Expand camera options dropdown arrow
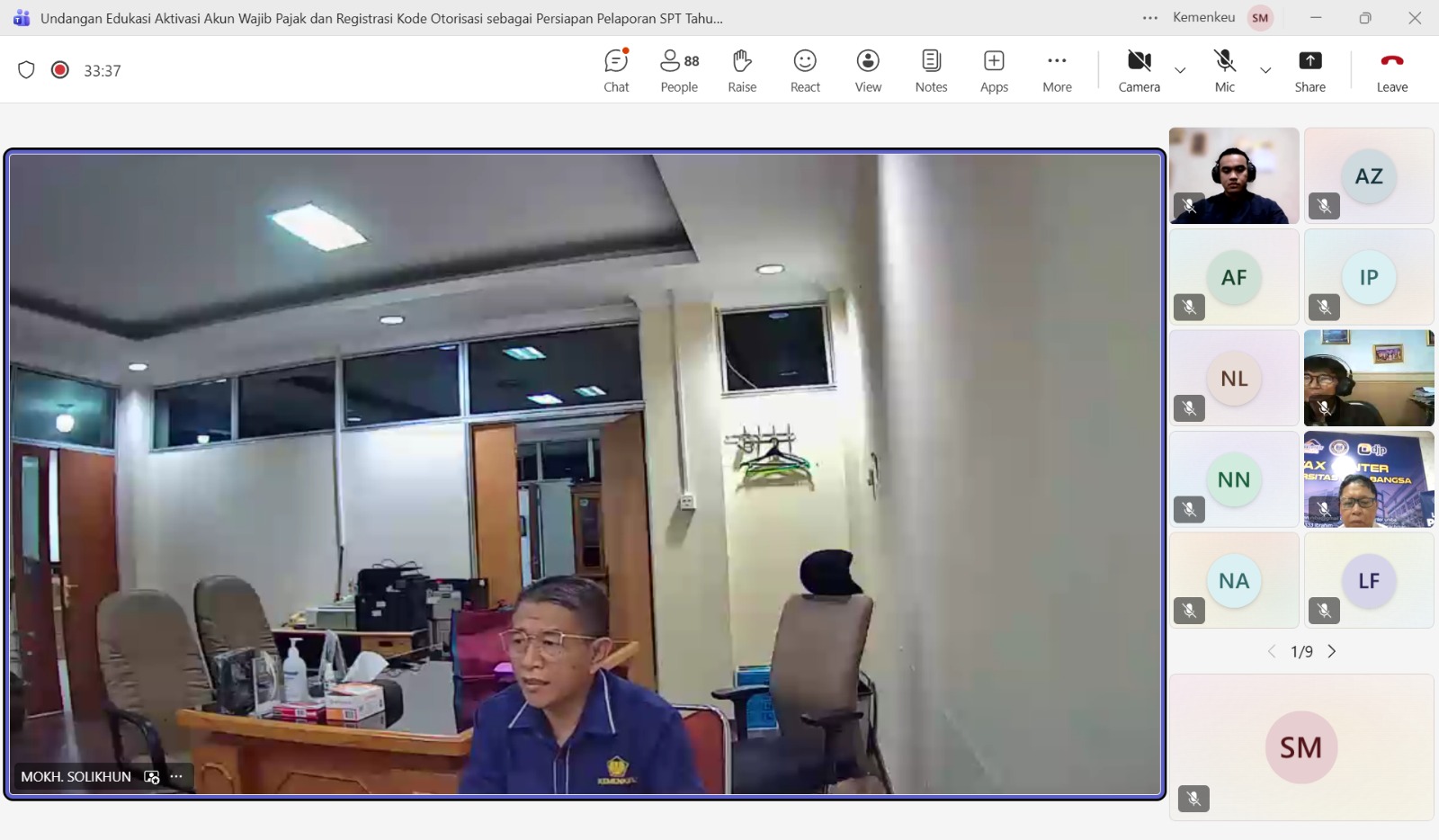The height and width of the screenshot is (840, 1439). pyautogui.click(x=1180, y=70)
